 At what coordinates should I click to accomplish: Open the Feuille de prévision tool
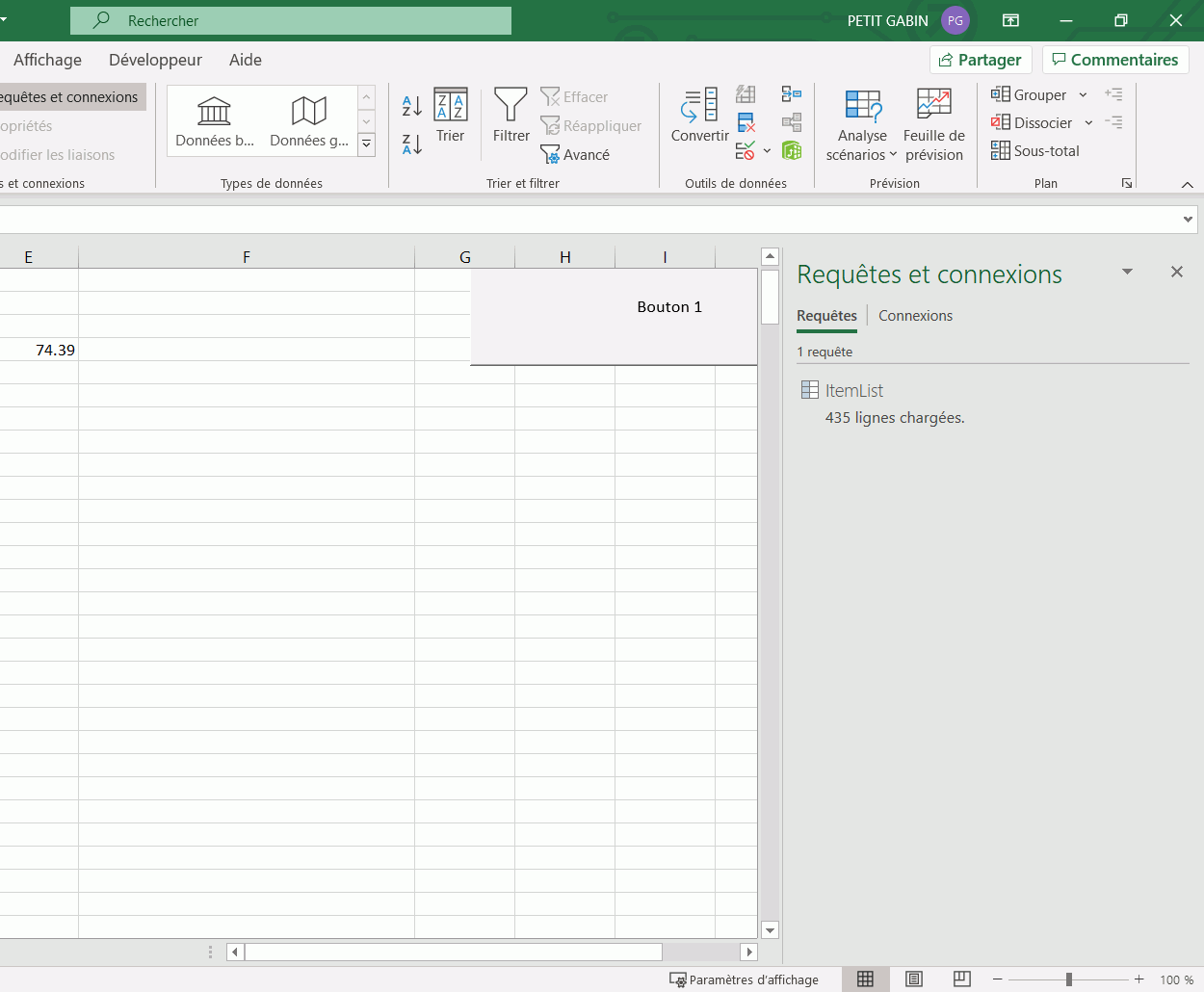pos(933,125)
